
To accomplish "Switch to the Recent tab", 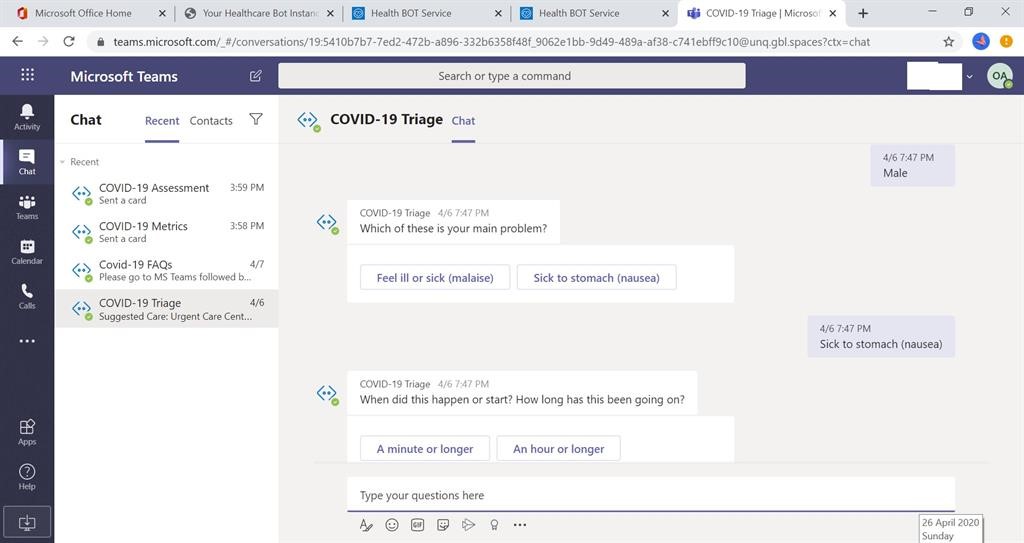I will click(x=162, y=121).
